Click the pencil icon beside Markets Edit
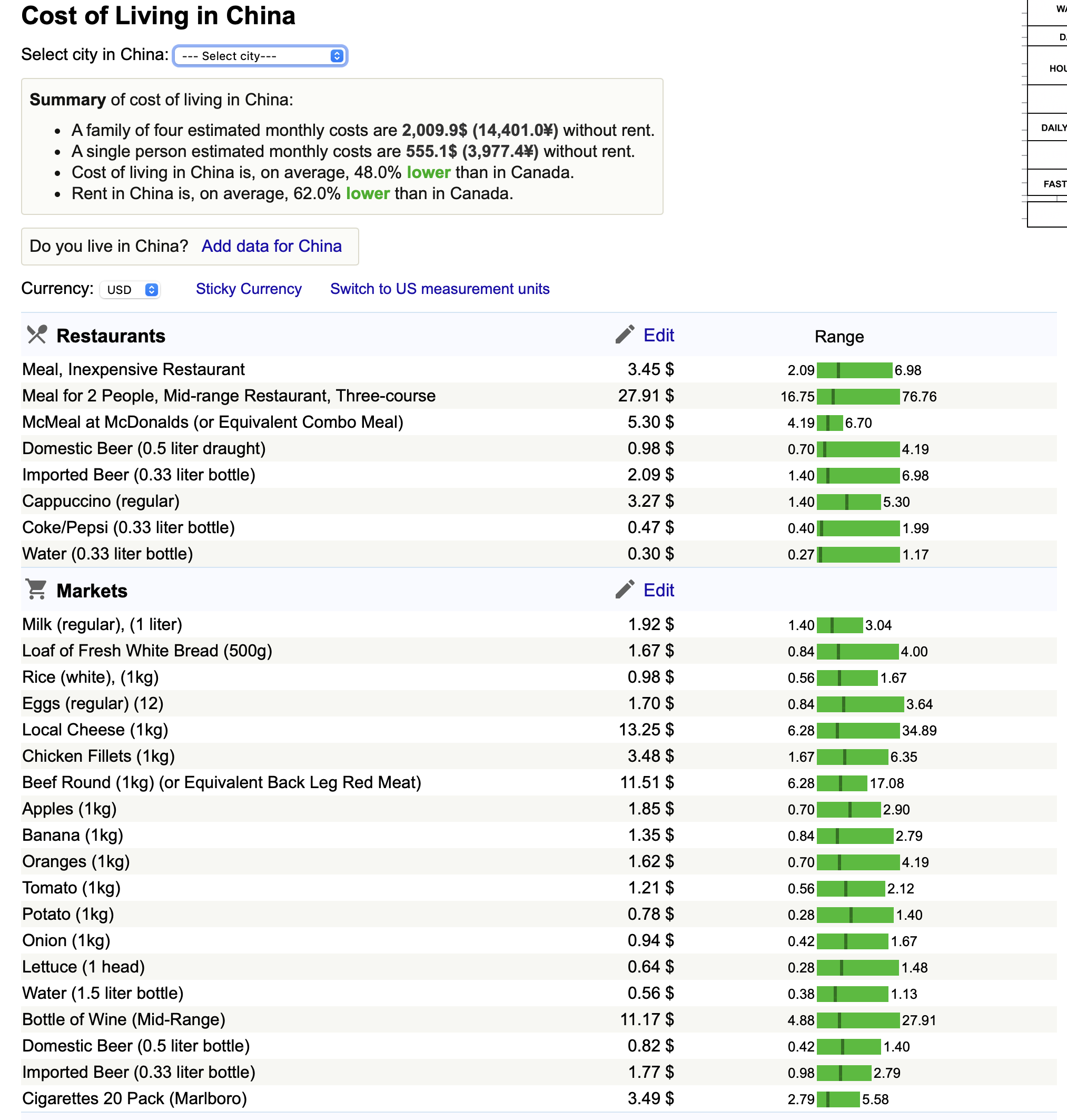Viewport: 1067px width, 1120px height. coord(625,590)
